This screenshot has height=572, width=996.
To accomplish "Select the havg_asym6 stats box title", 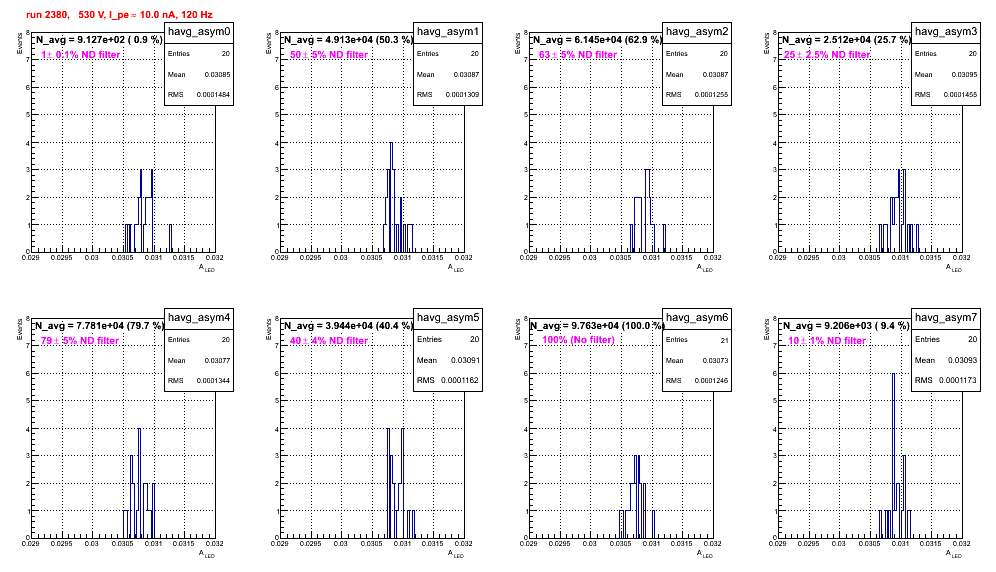I will click(697, 318).
